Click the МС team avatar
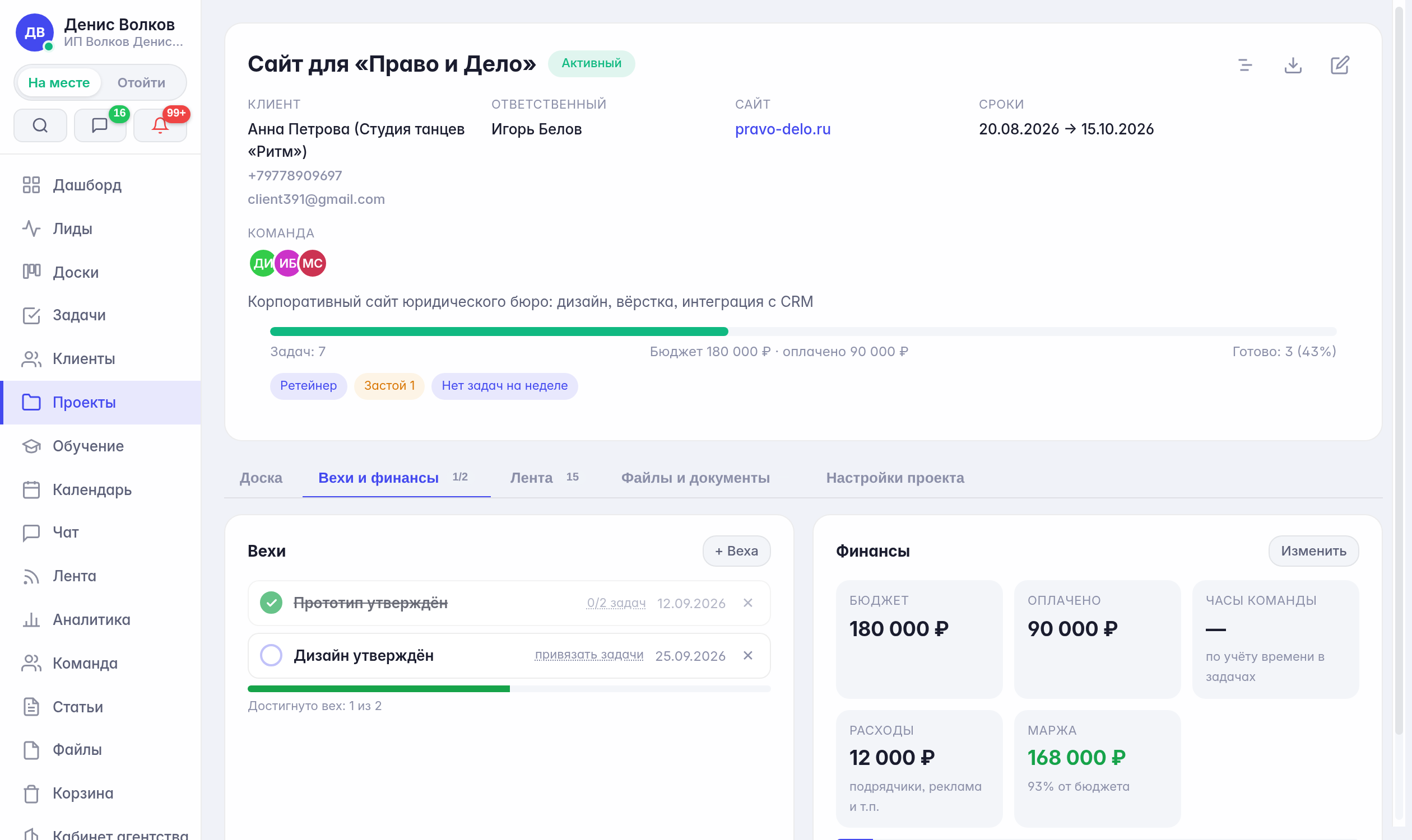This screenshot has width=1412, height=840. click(x=313, y=263)
